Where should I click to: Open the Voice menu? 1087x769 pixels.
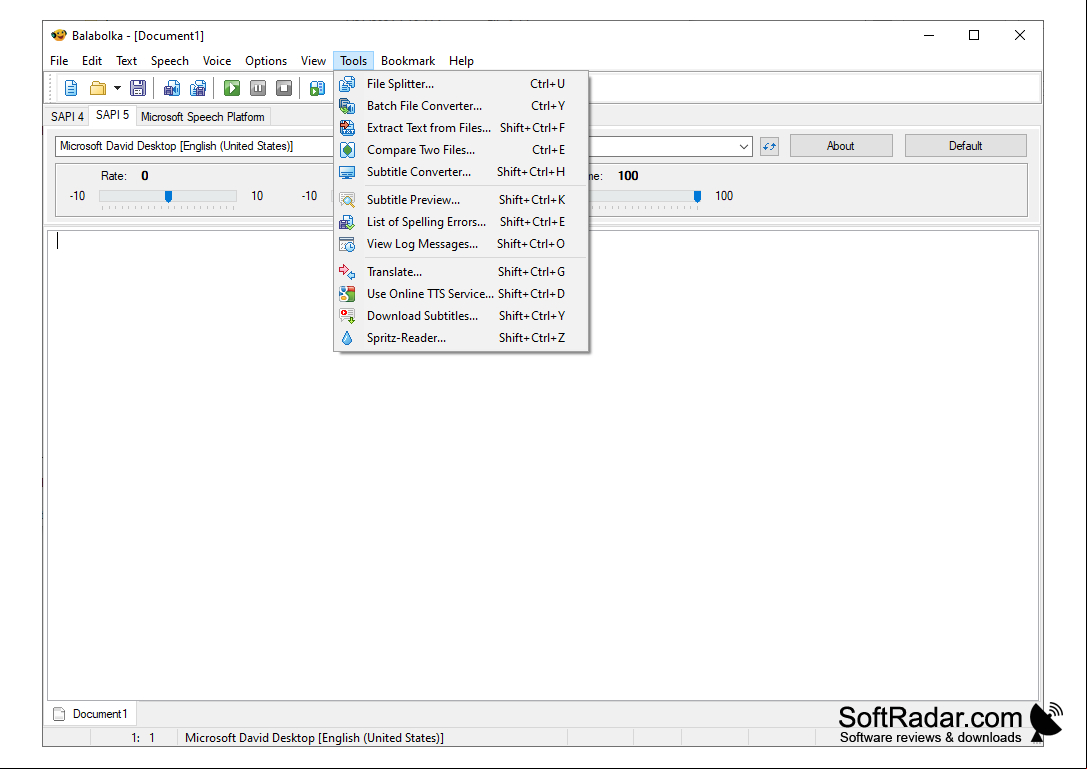[x=217, y=61]
